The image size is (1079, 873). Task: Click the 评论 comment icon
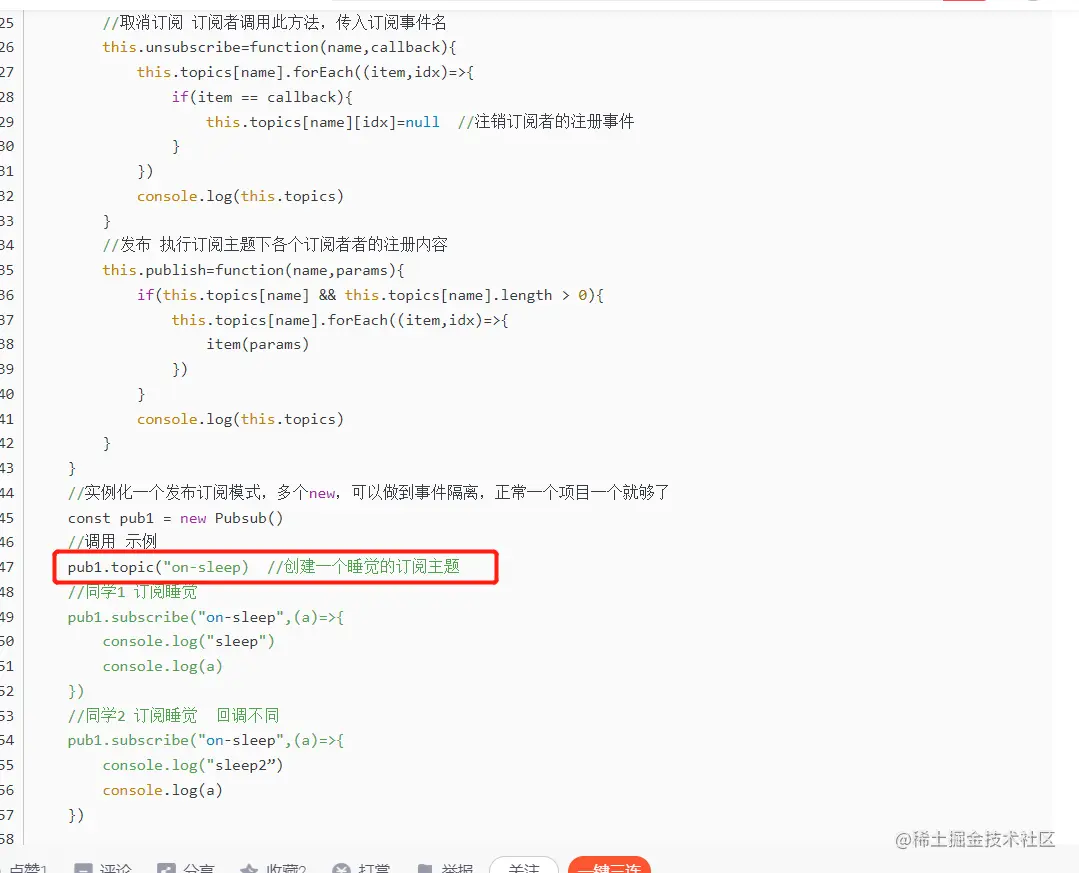pyautogui.click(x=83, y=868)
